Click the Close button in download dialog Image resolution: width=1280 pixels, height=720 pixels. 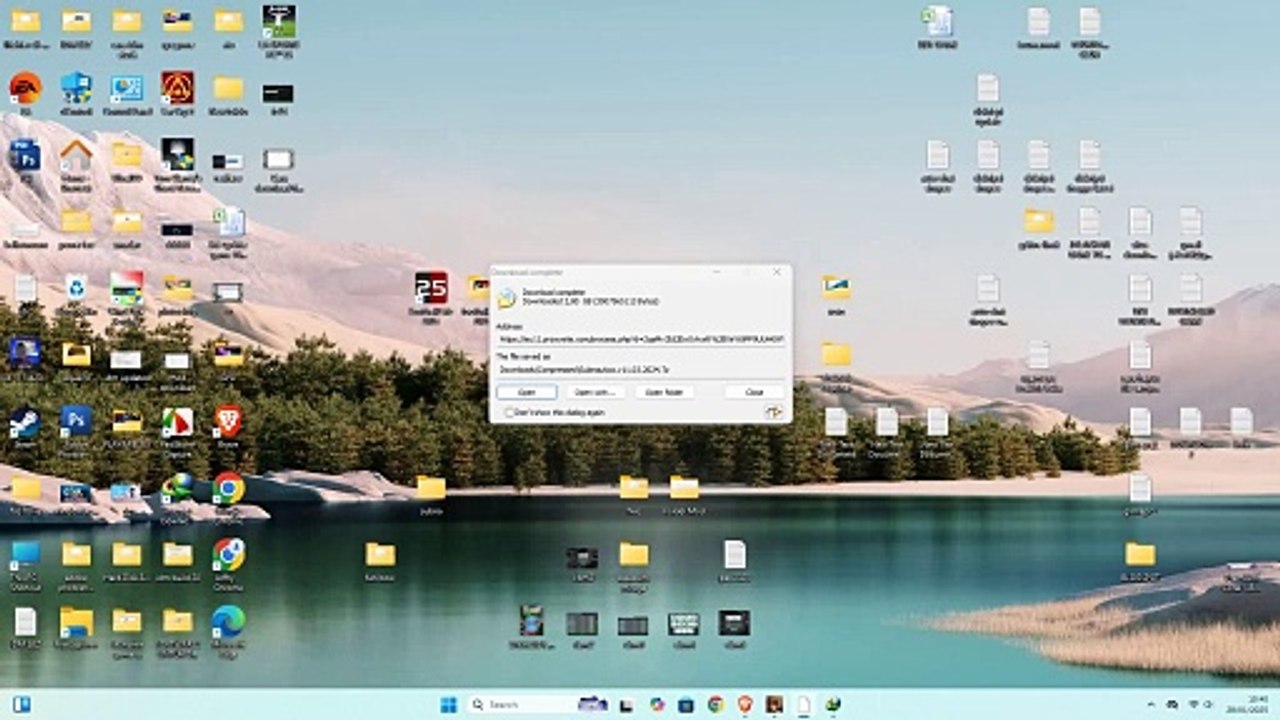tap(755, 392)
